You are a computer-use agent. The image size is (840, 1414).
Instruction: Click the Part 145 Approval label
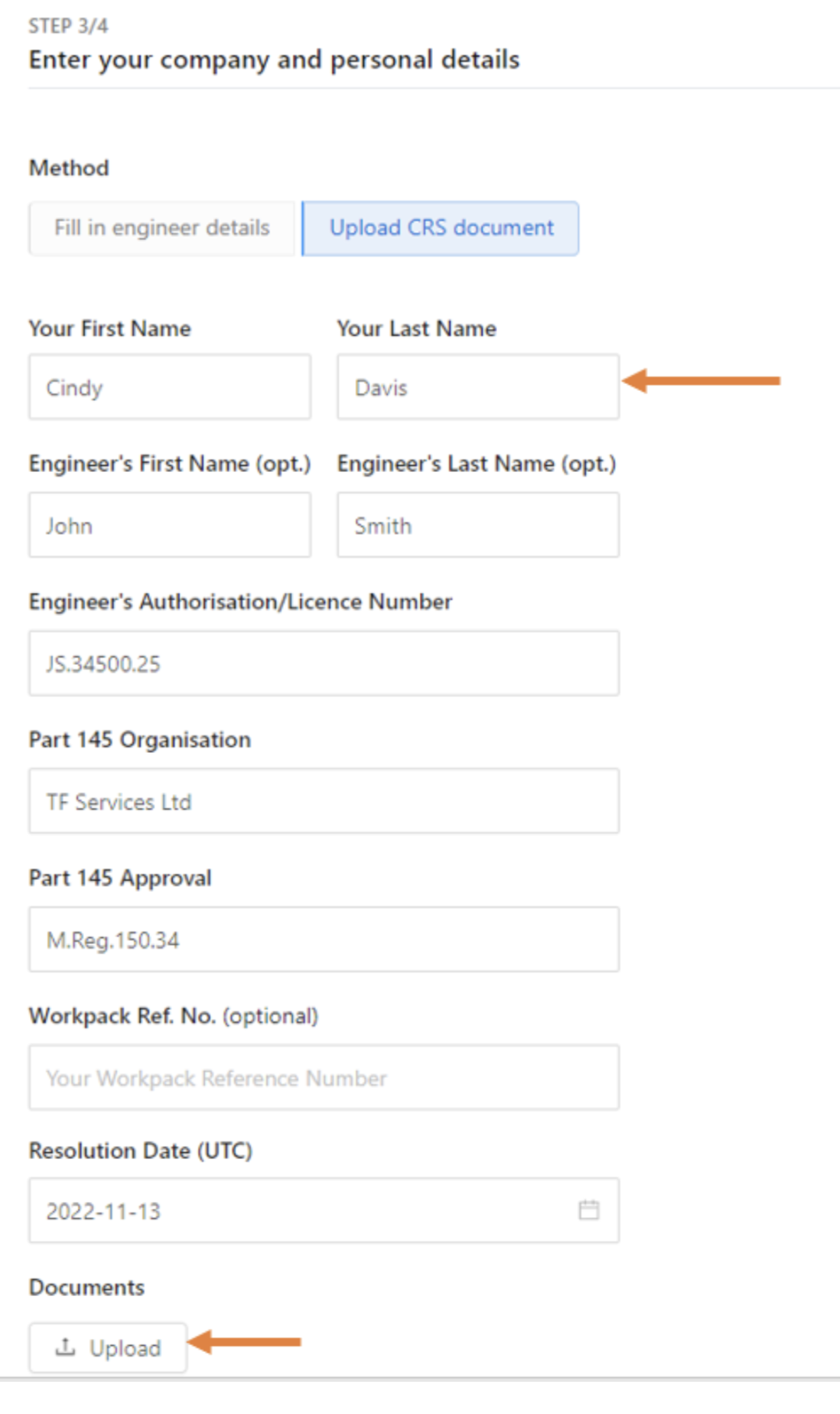point(120,878)
